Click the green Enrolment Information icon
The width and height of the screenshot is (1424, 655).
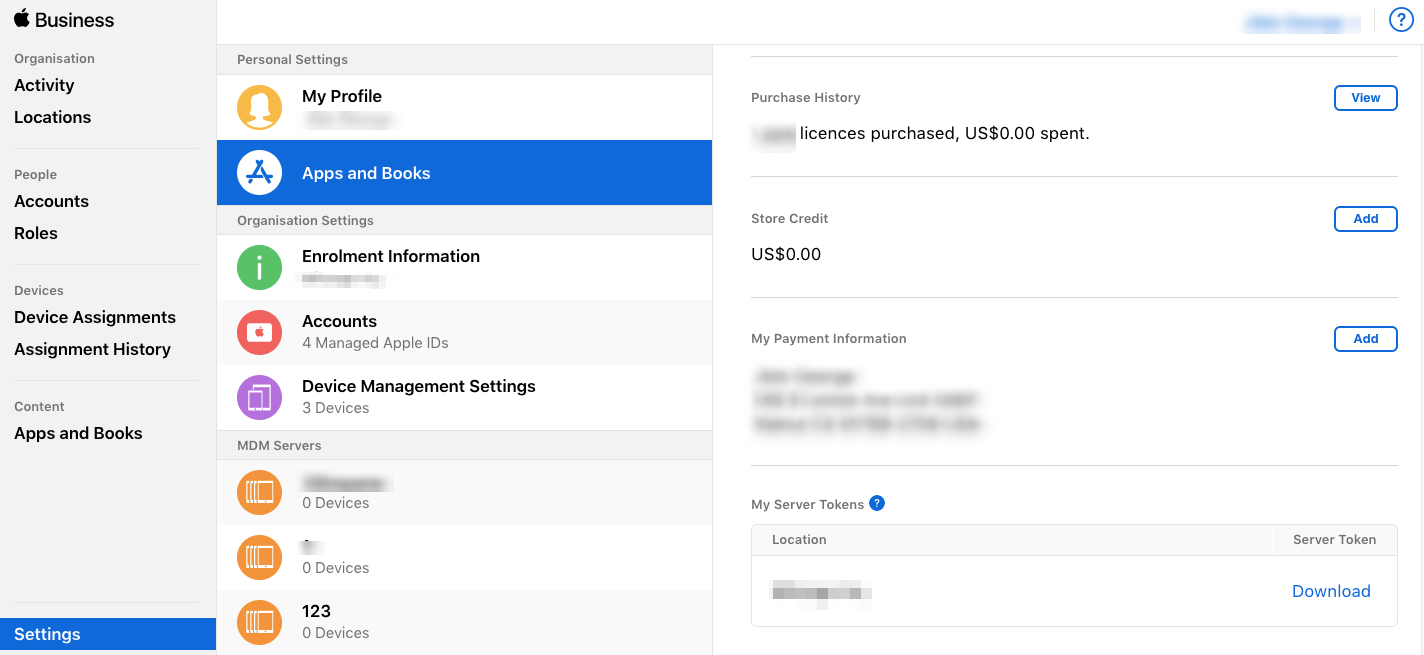[x=259, y=267]
